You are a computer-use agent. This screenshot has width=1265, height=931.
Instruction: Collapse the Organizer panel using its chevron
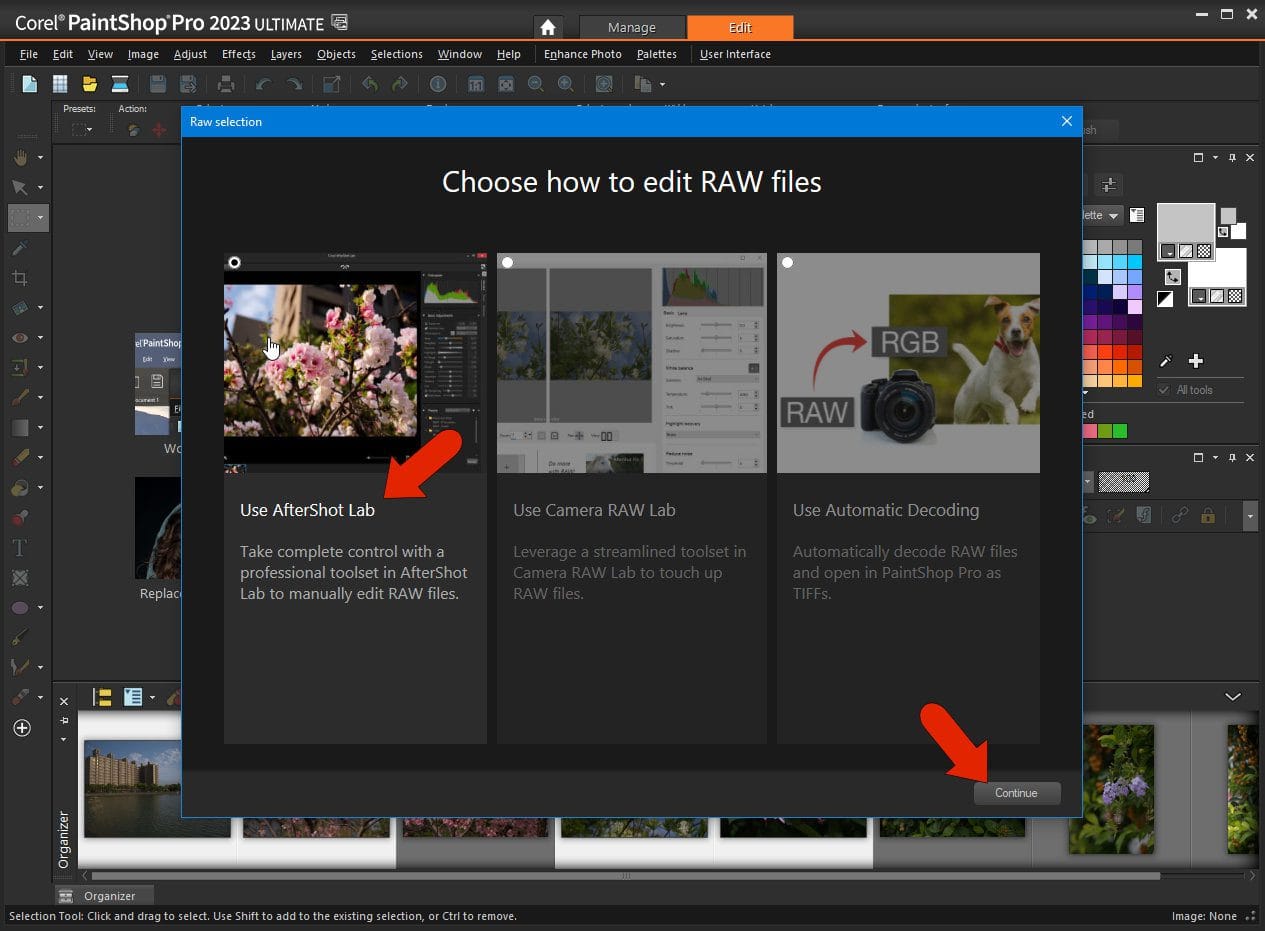(x=1232, y=696)
